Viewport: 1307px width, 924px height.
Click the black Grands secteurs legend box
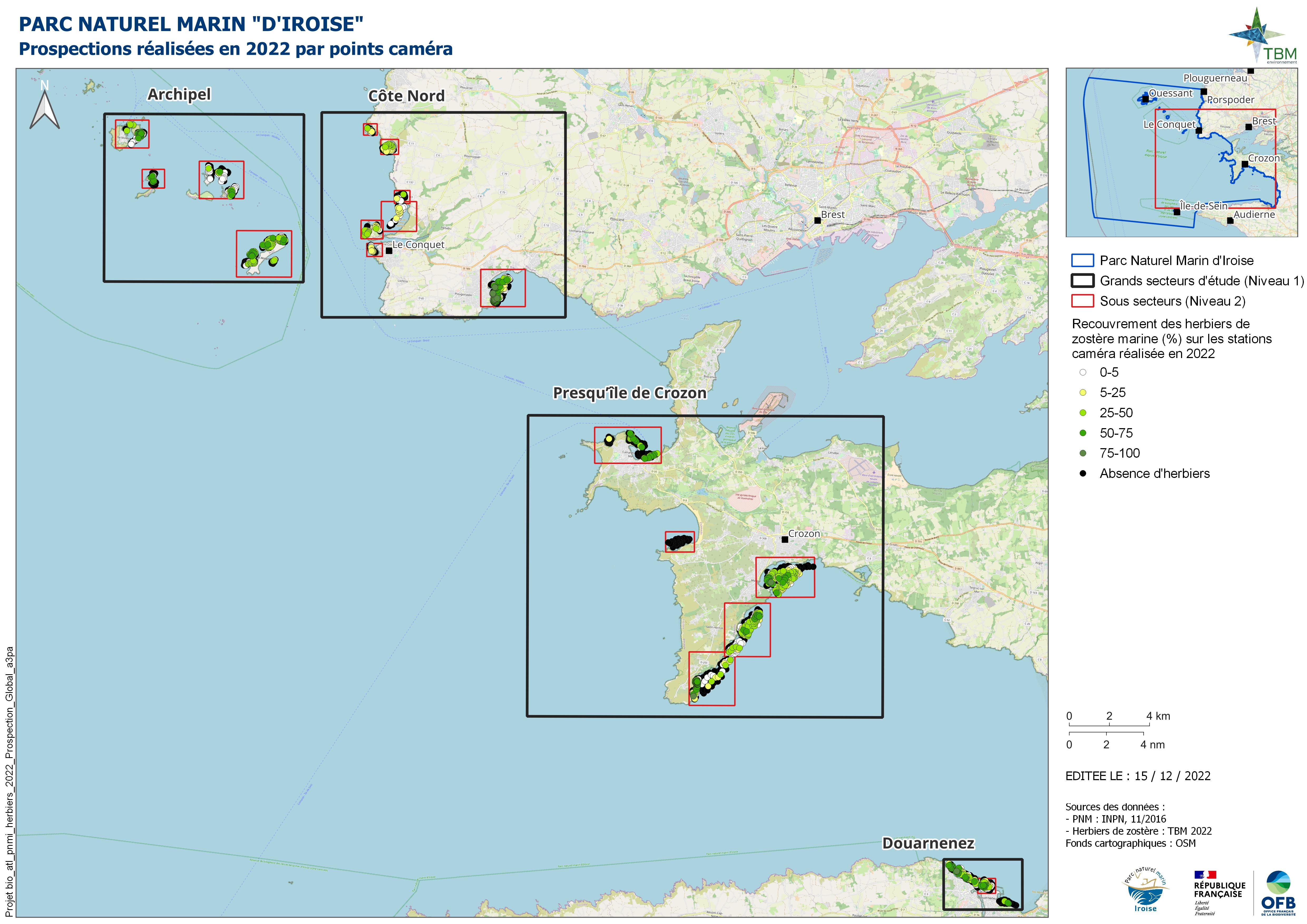pyautogui.click(x=1082, y=281)
